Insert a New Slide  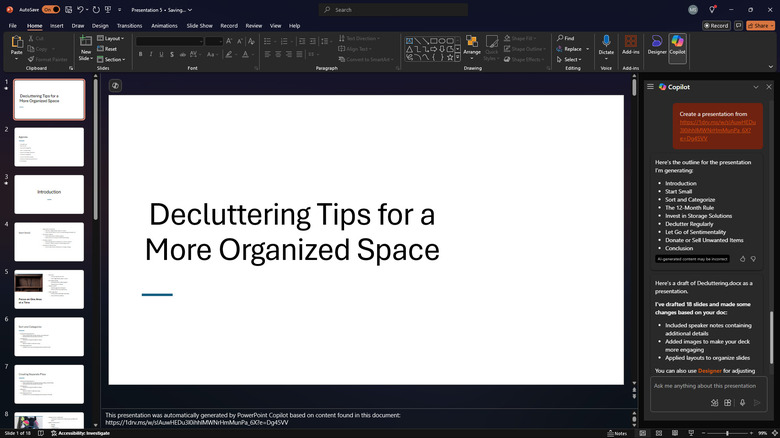click(86, 46)
